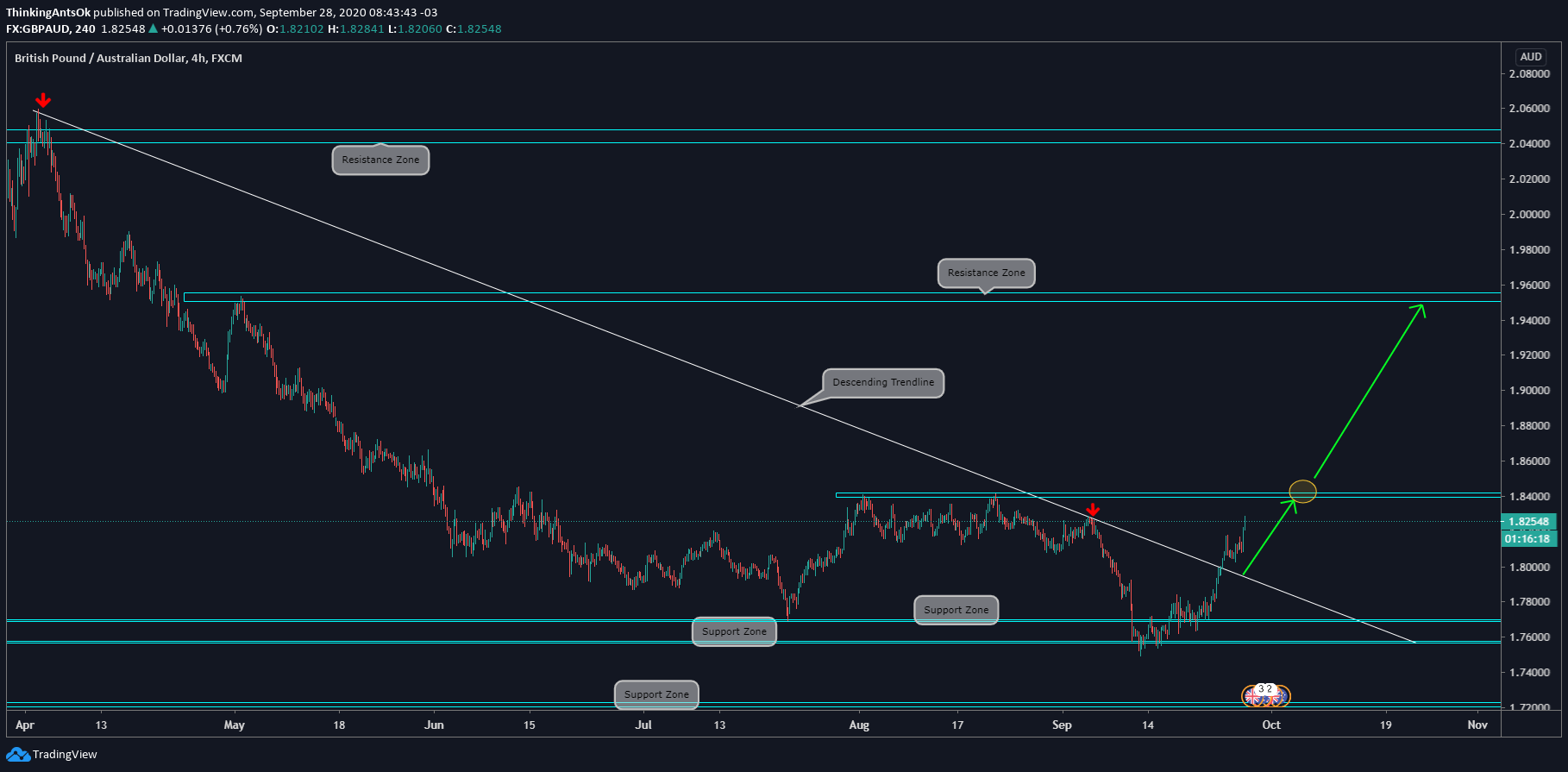Click the 1.74000 price axis label
This screenshot has height=772, width=1568.
click(x=1529, y=673)
